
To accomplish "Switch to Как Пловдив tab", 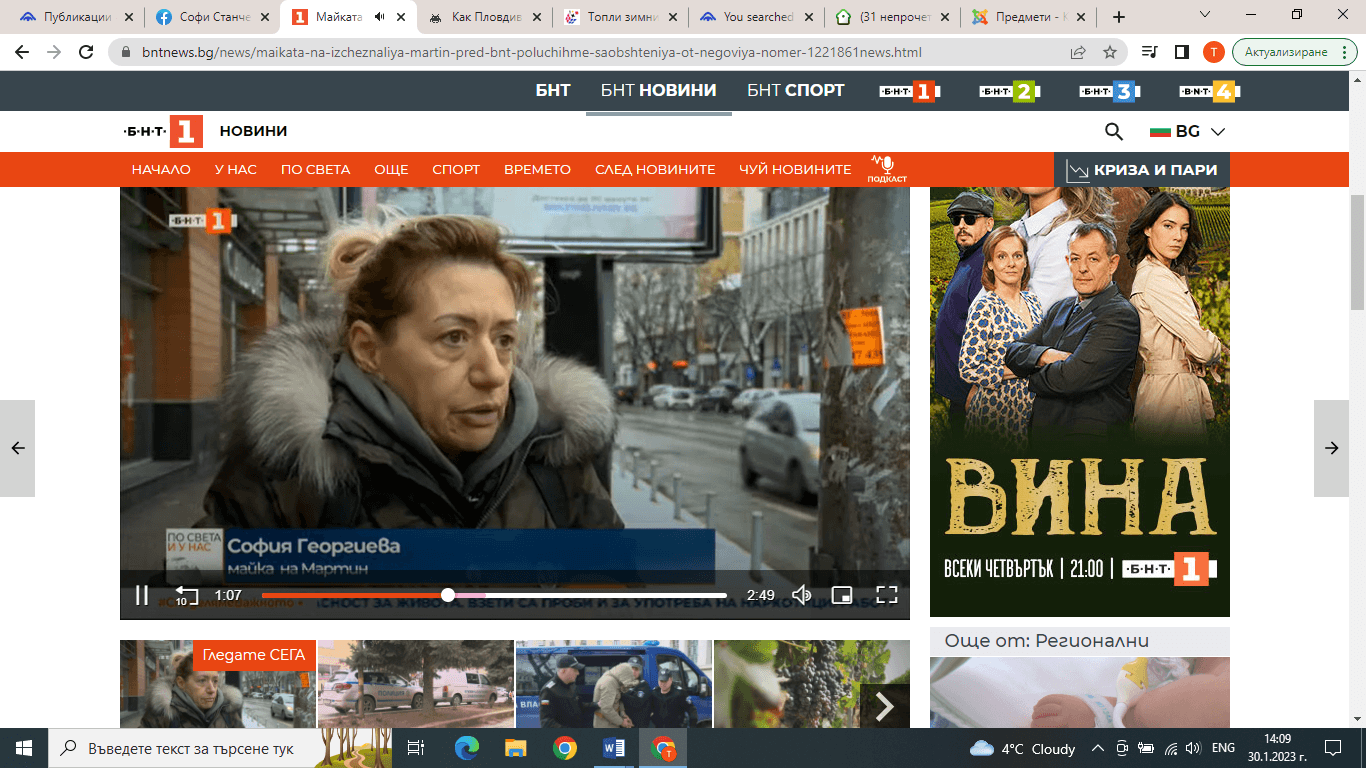I will pos(484,17).
